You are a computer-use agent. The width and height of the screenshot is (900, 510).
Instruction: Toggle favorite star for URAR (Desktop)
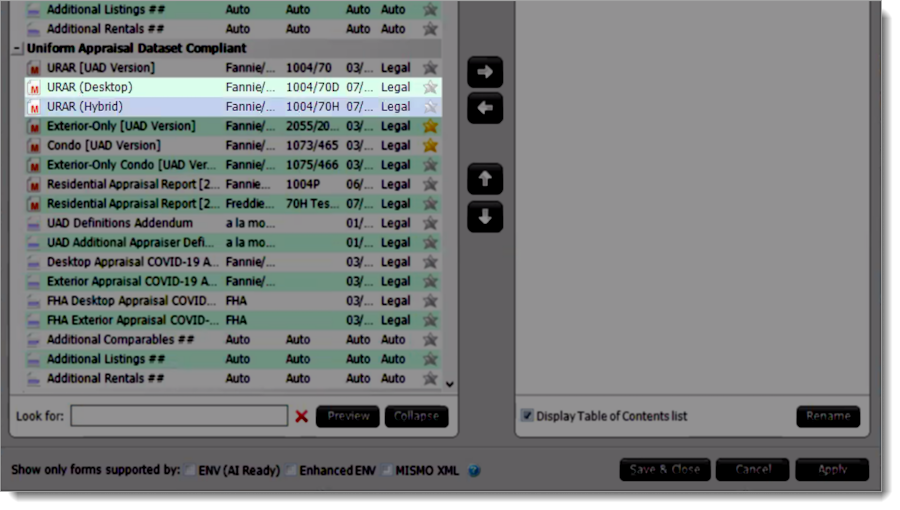point(430,87)
